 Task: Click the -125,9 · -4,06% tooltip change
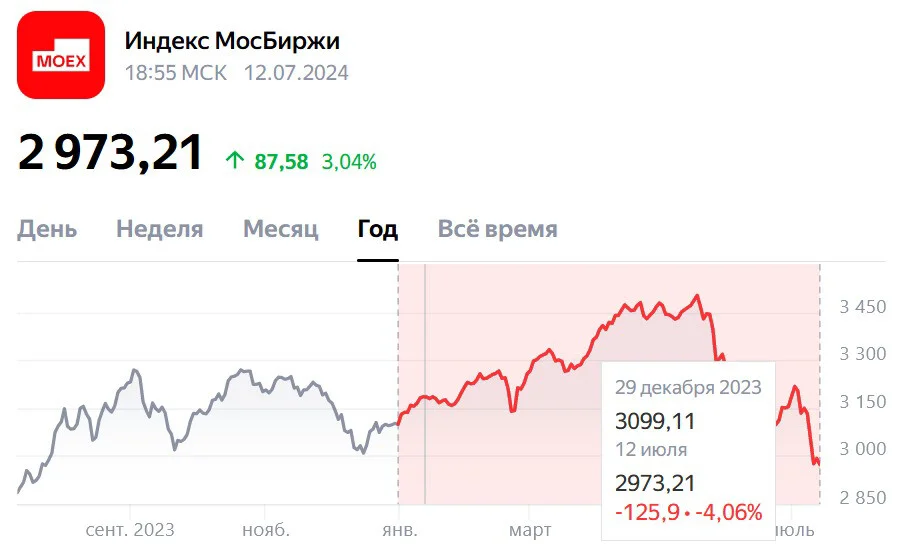[688, 512]
